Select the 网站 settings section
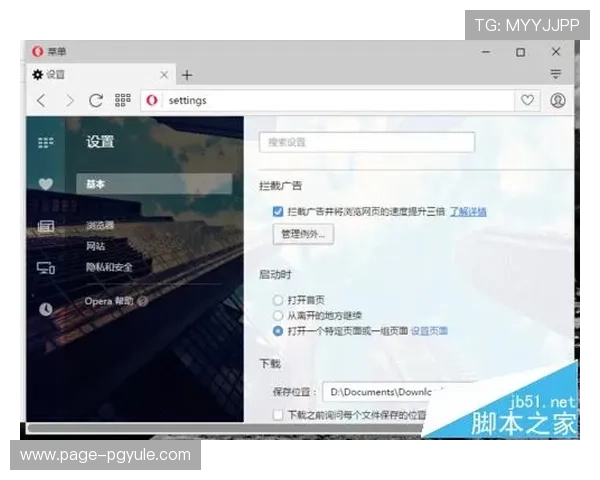Screen dimensions: 600x480 (x=95, y=246)
